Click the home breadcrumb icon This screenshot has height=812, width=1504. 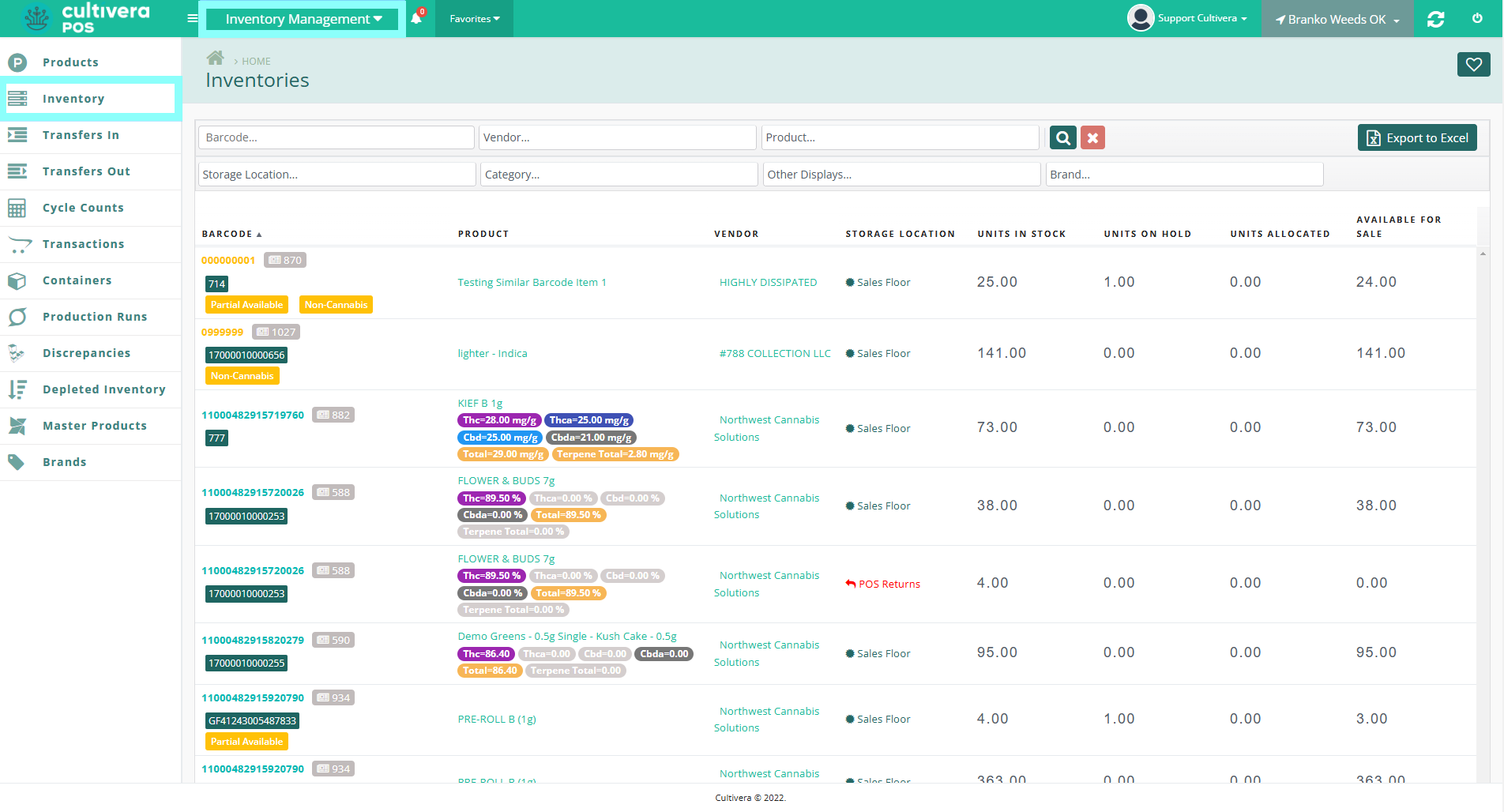coord(215,58)
